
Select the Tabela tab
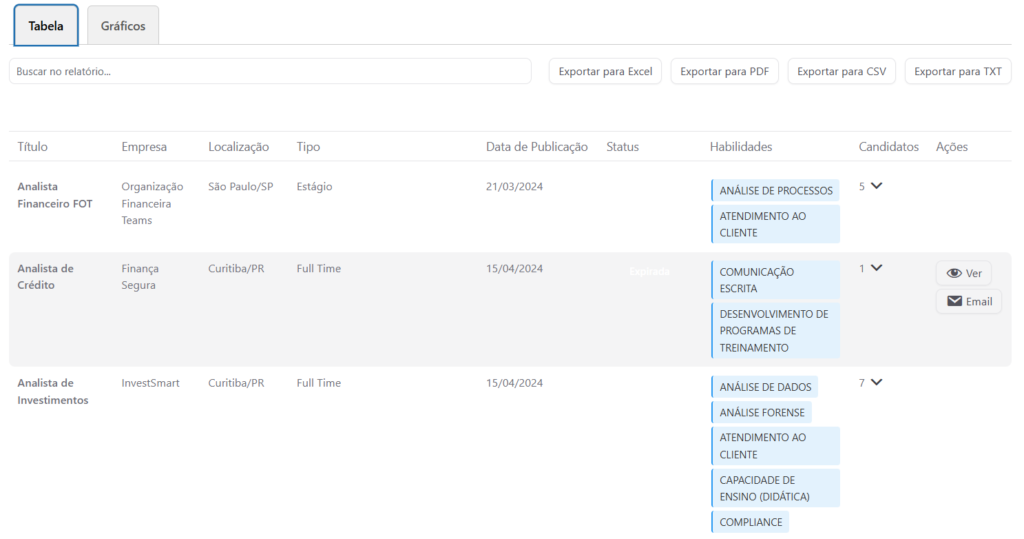click(46, 26)
